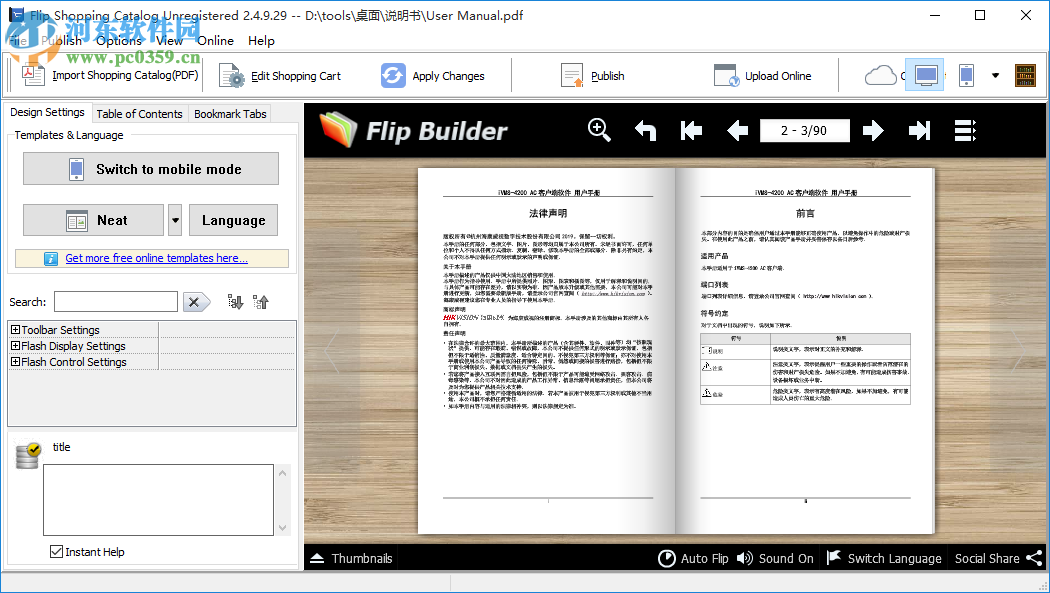Disable the Instant Help checkbox
Image resolution: width=1050 pixels, height=593 pixels.
[55, 551]
